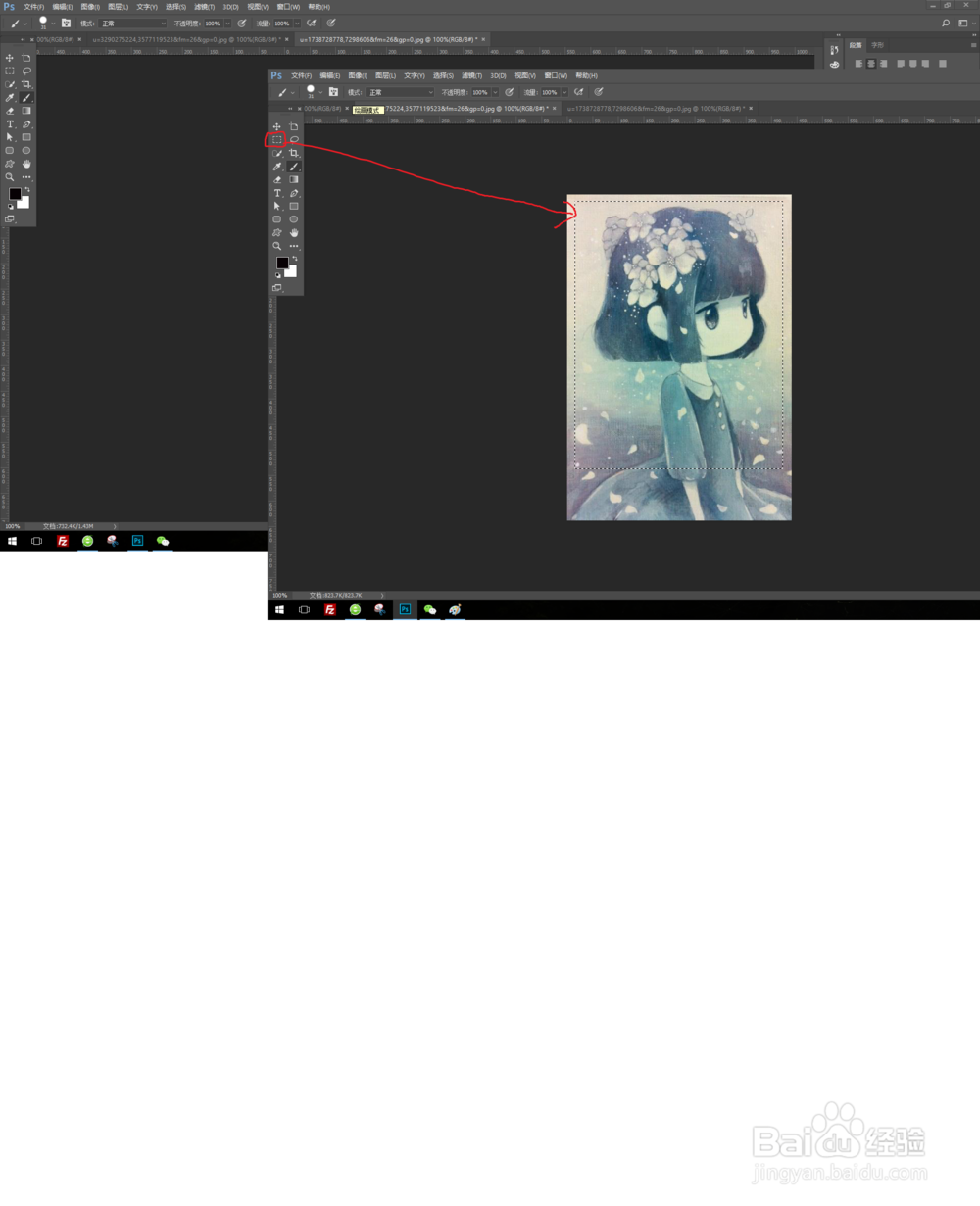Switch to u=3290275224 tab in back window

tap(189, 40)
